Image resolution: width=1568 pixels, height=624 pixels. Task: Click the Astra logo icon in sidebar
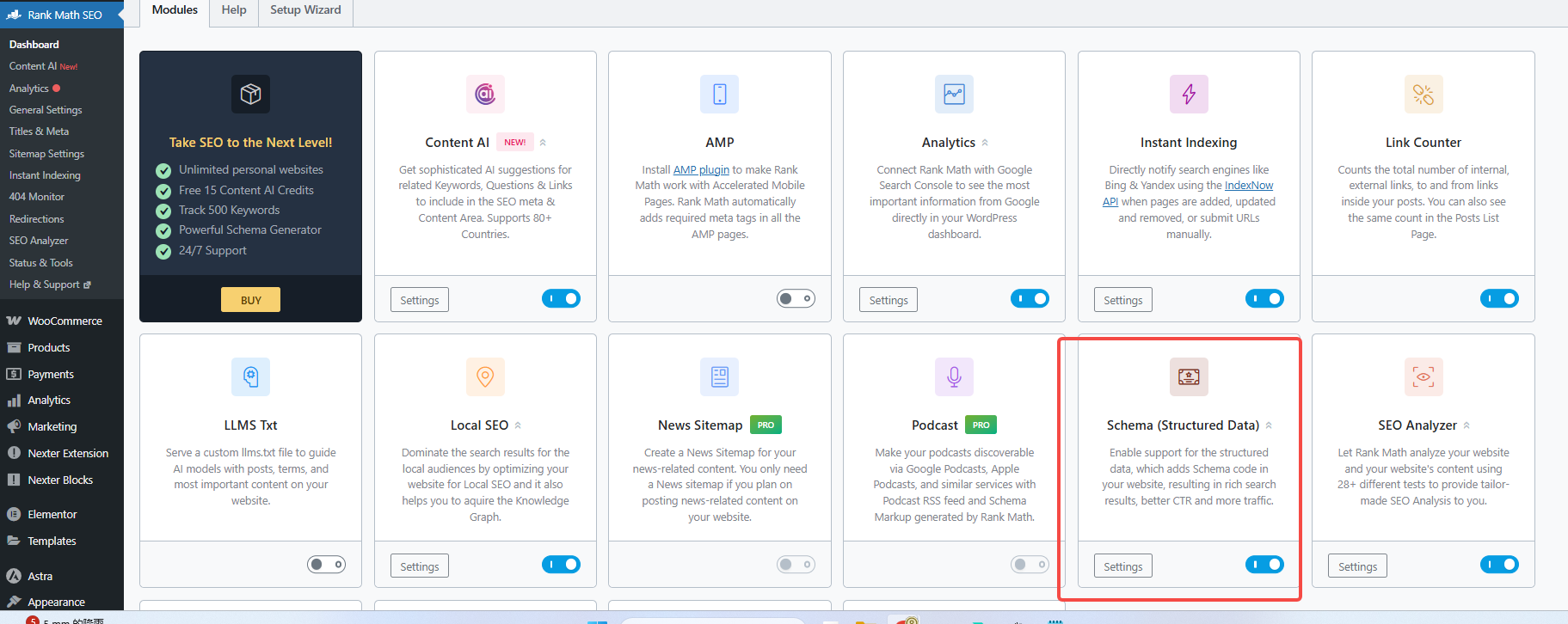14,576
